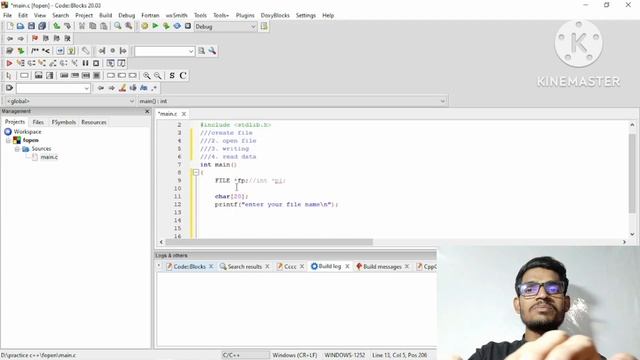Collapse the fopen project node
The image size is (640, 360).
tap(8, 140)
